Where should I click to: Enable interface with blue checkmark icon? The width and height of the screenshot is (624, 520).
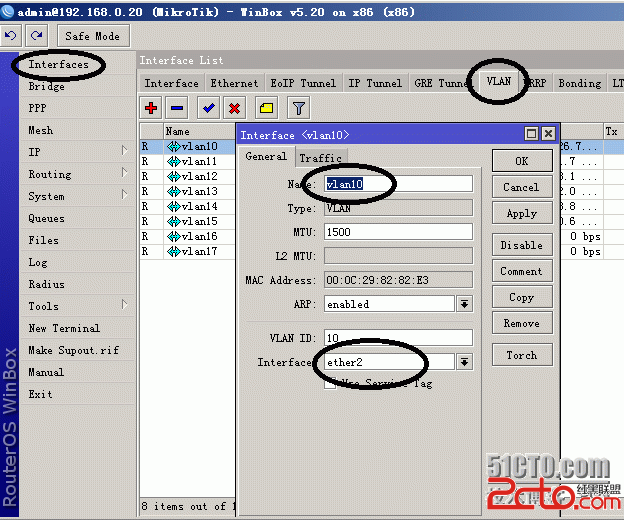209,108
